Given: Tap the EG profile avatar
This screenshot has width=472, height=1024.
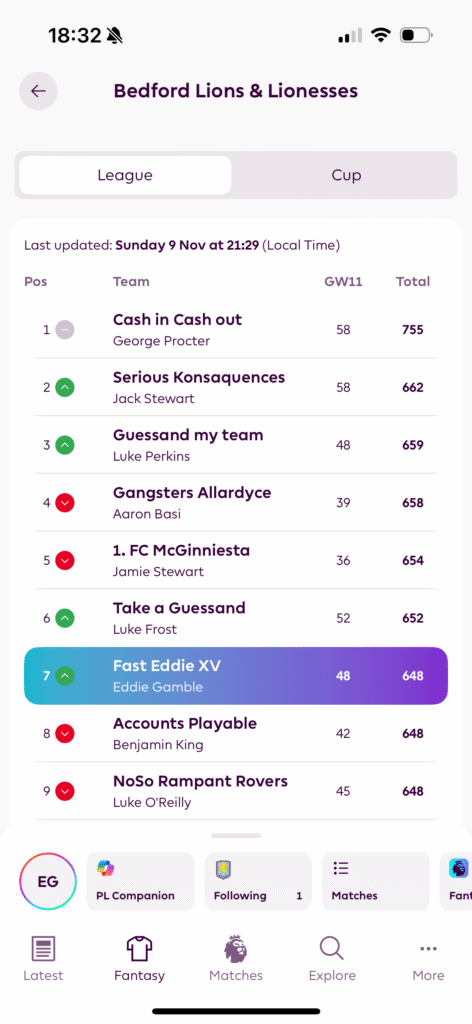Looking at the screenshot, I should [48, 882].
